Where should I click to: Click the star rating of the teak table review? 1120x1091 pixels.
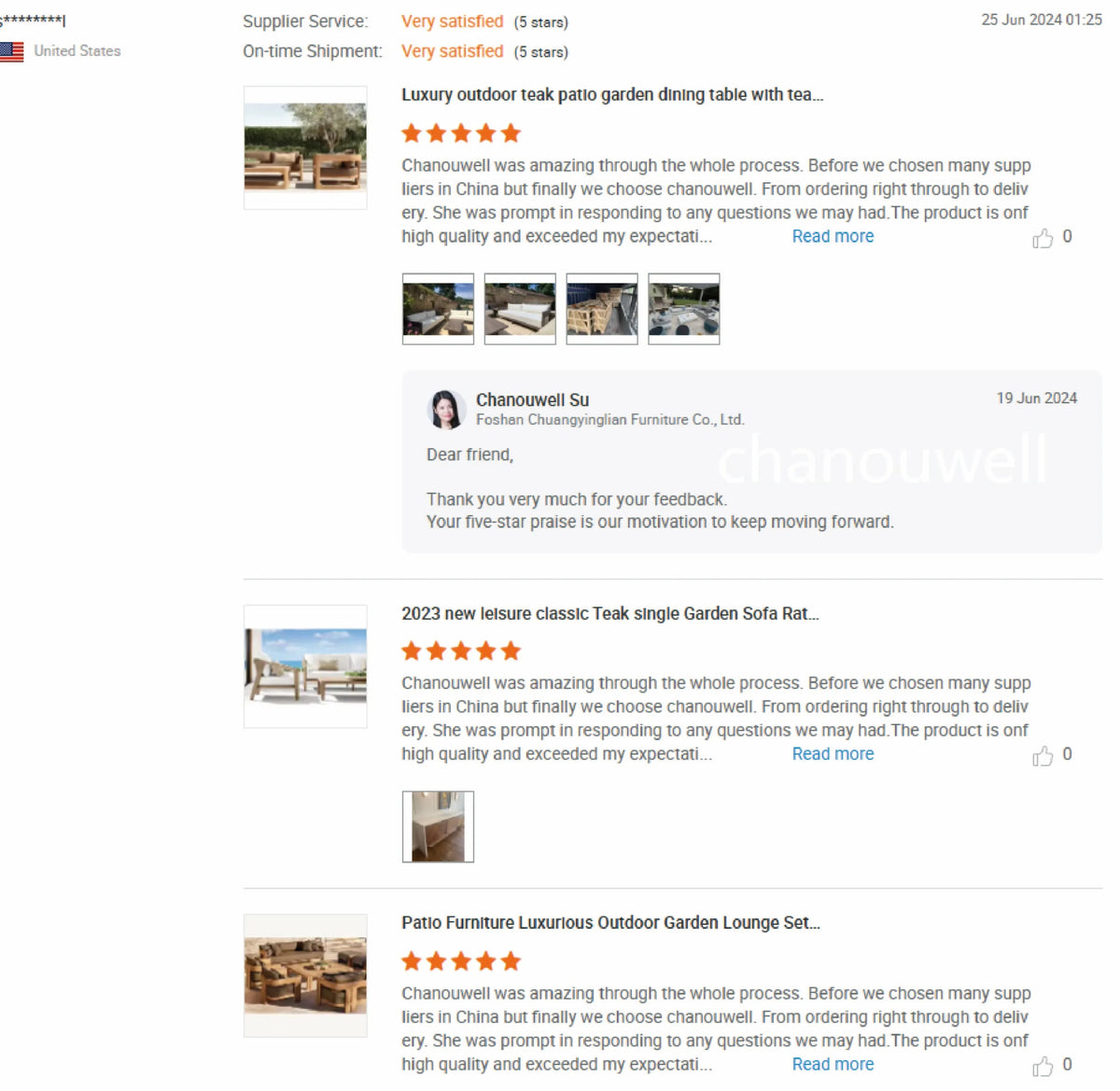(x=461, y=133)
